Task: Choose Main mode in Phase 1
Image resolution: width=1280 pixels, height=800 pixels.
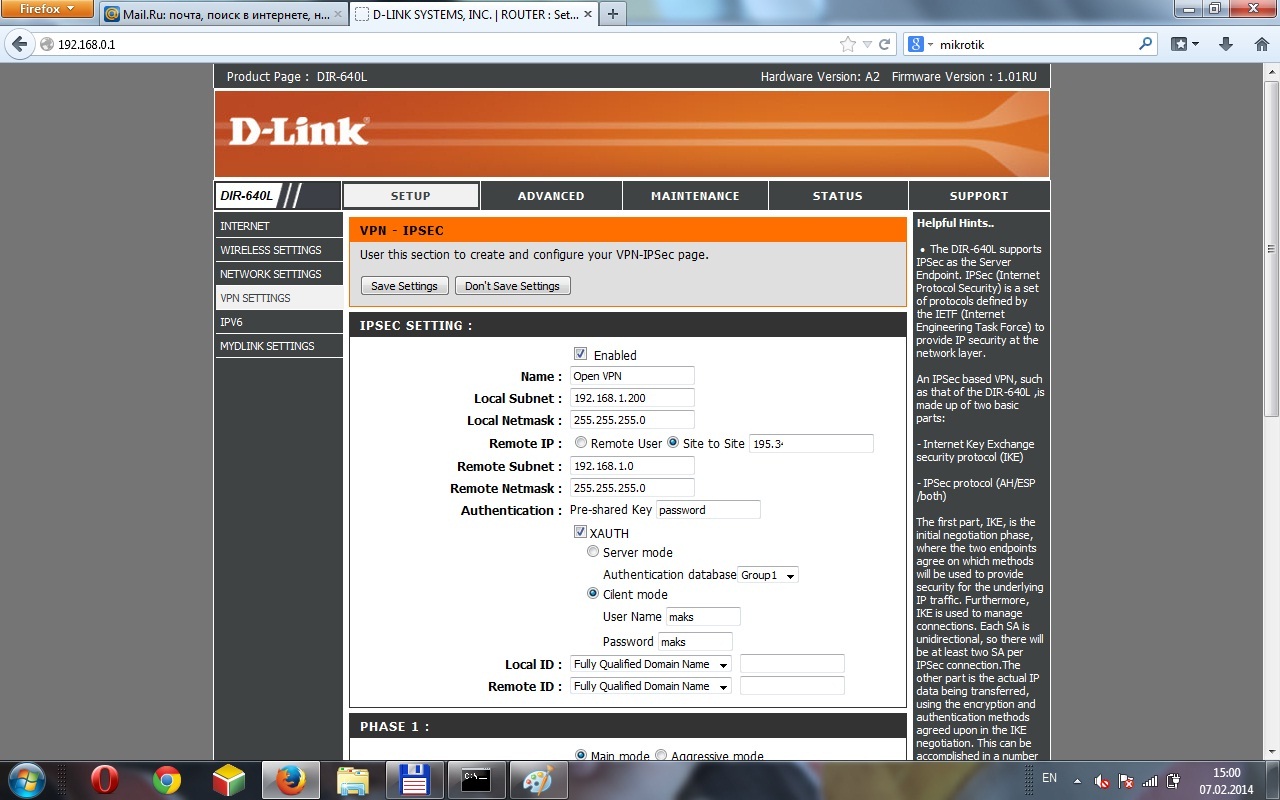Action: point(581,756)
